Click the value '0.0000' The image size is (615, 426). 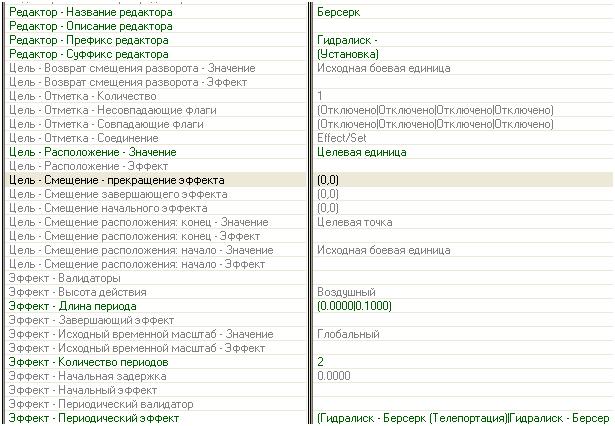(x=333, y=376)
